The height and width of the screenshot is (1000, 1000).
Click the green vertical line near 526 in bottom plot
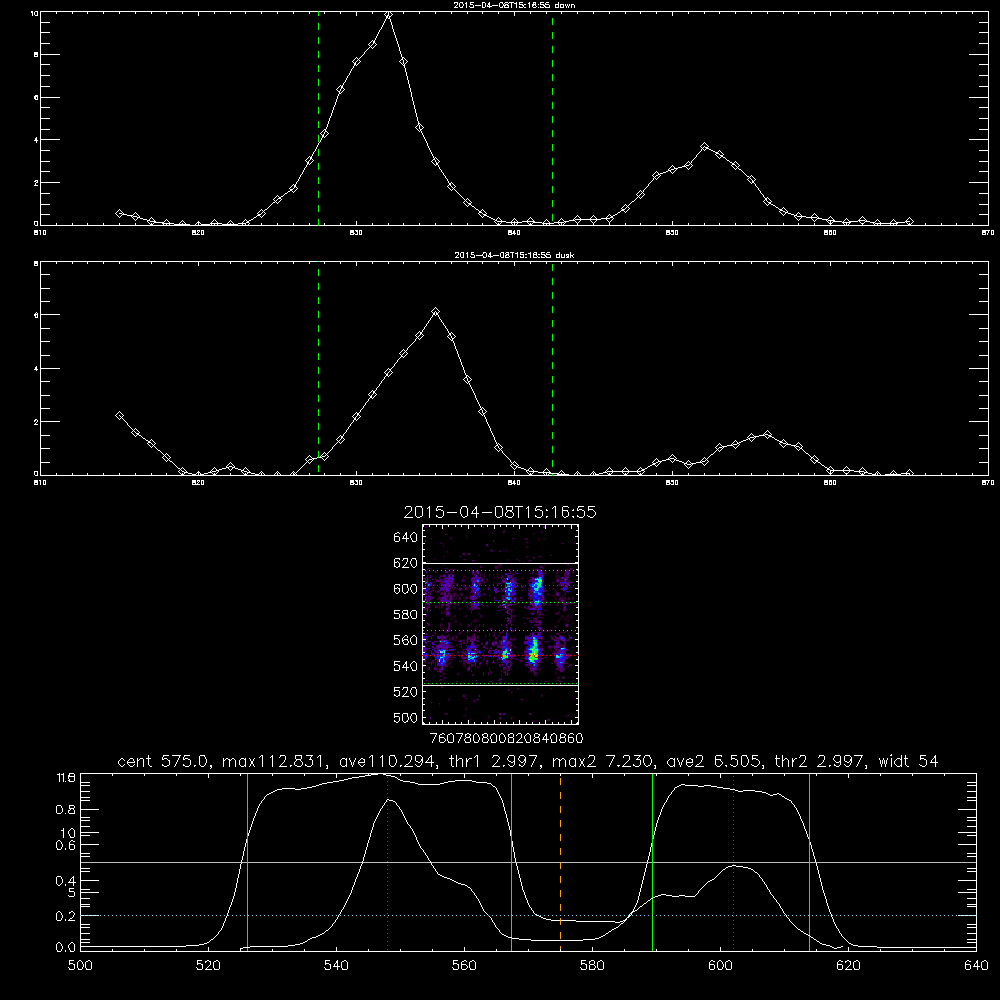247,861
